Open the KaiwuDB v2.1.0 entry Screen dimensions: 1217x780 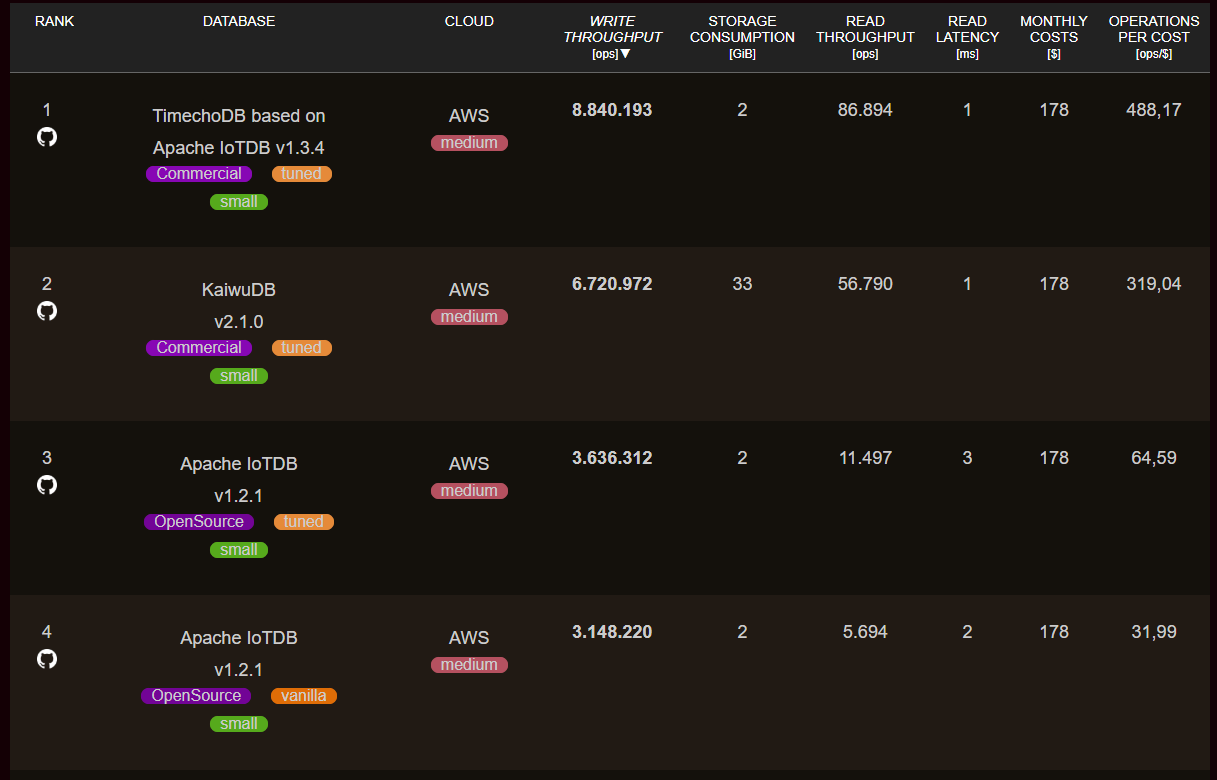coord(239,305)
